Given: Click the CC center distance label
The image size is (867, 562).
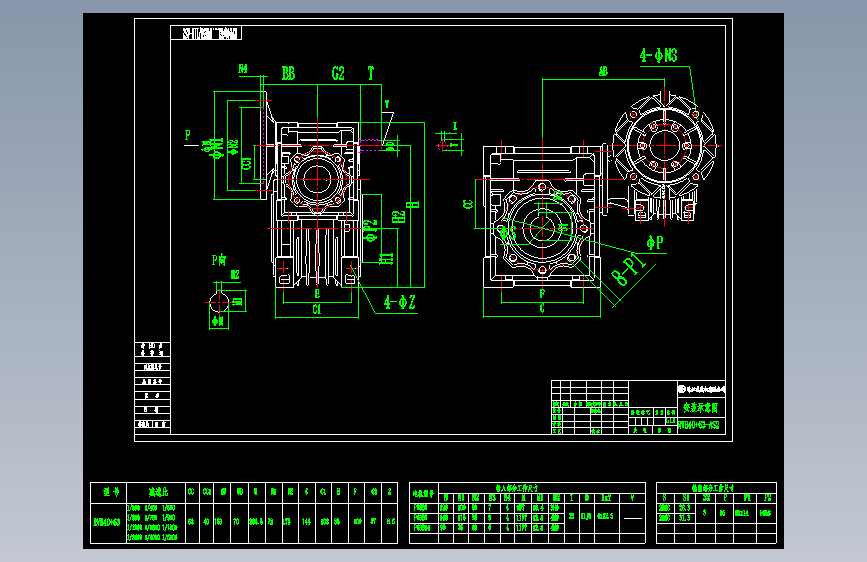Looking at the screenshot, I should point(468,204).
